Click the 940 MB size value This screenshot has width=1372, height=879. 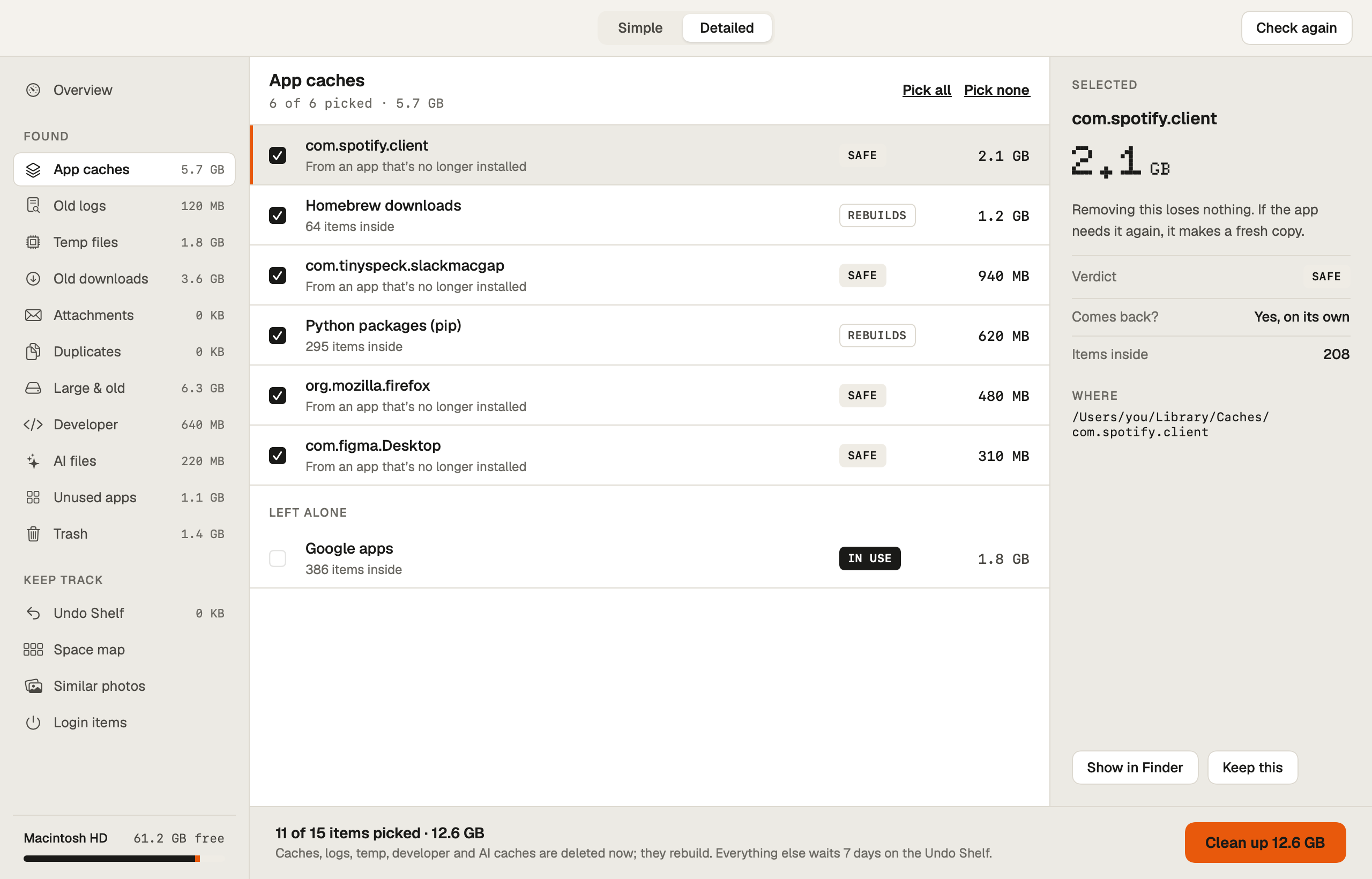(x=1003, y=275)
